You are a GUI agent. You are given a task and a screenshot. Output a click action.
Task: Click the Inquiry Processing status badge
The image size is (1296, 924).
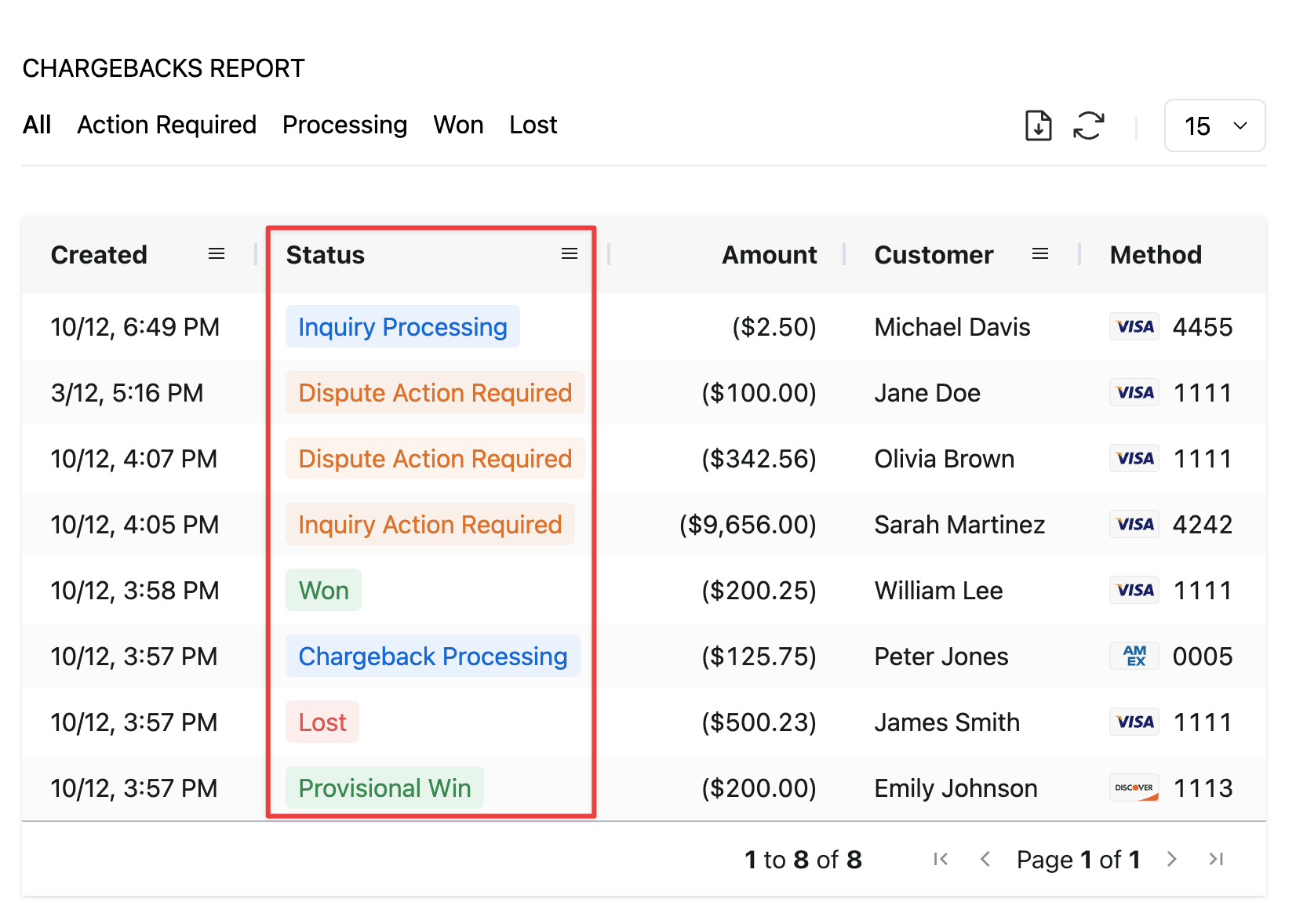402,327
